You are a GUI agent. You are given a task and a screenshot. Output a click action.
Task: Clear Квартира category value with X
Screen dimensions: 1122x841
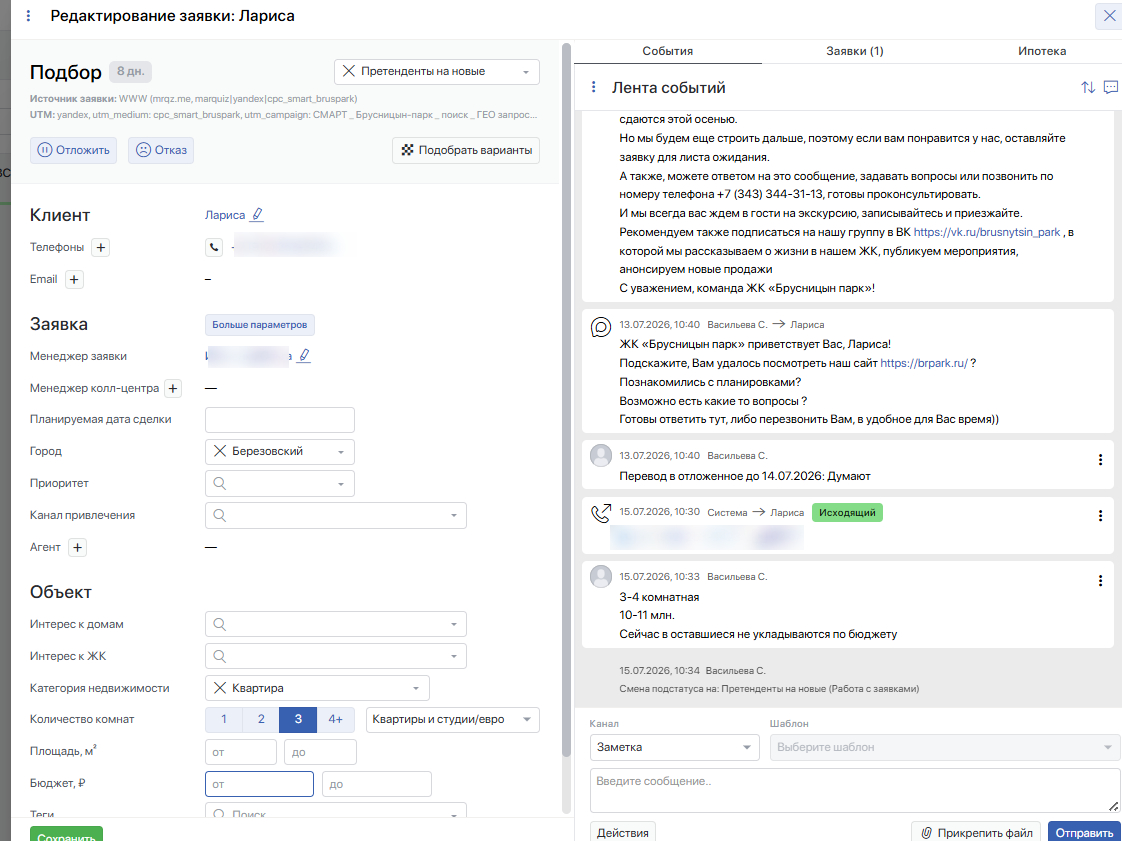click(220, 688)
